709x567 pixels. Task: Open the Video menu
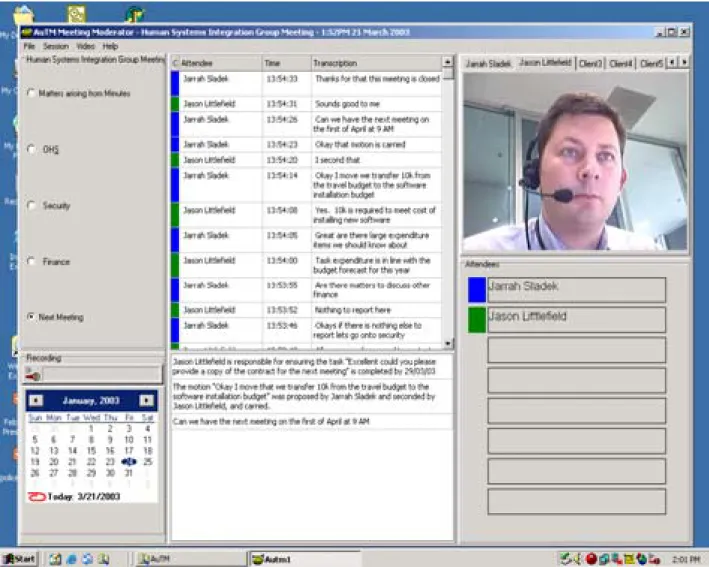coord(85,46)
